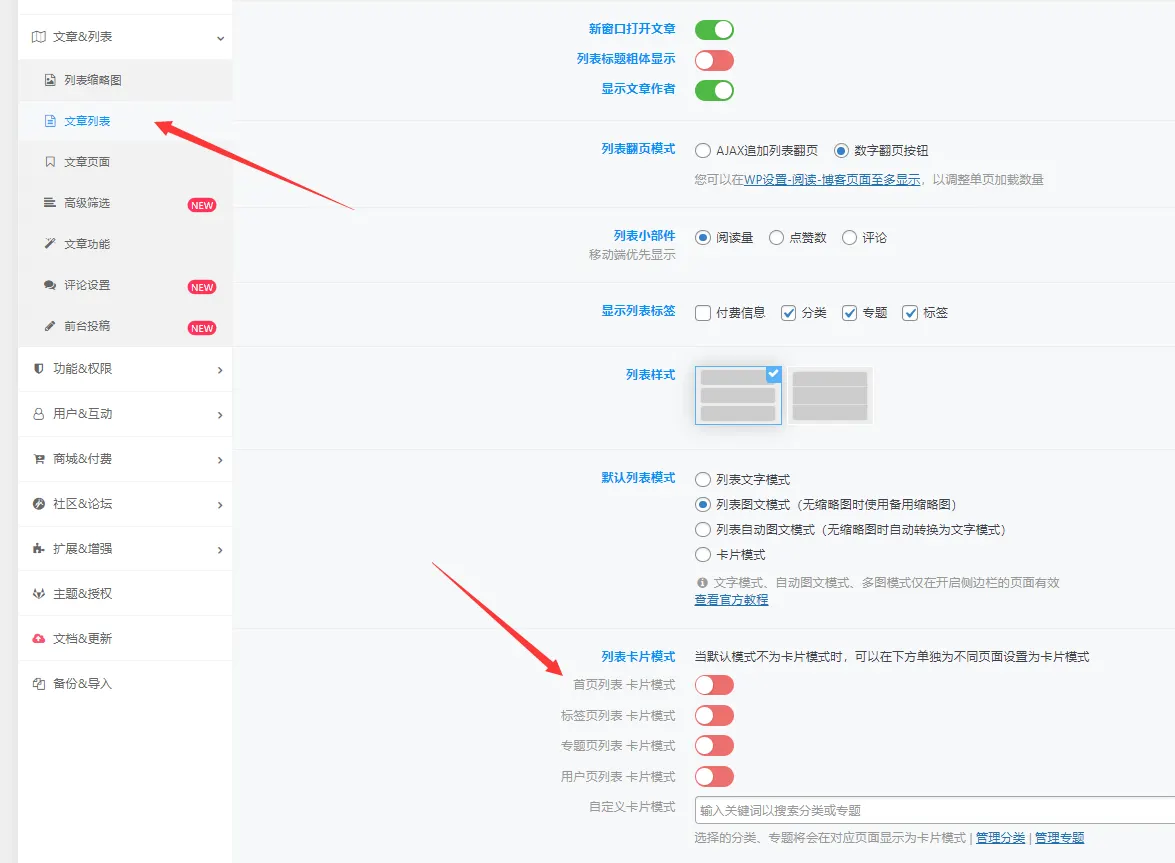Viewport: 1175px width, 863px height.
Task: Click the copy icon for 备份&导入
Action: pyautogui.click(x=39, y=683)
